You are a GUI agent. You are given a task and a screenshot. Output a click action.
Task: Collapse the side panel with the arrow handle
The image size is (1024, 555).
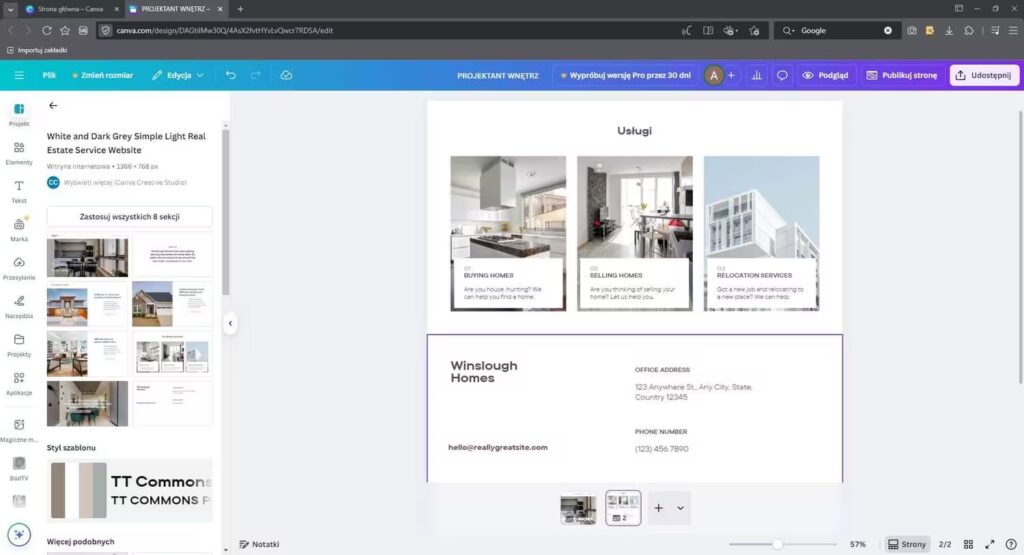(230, 323)
